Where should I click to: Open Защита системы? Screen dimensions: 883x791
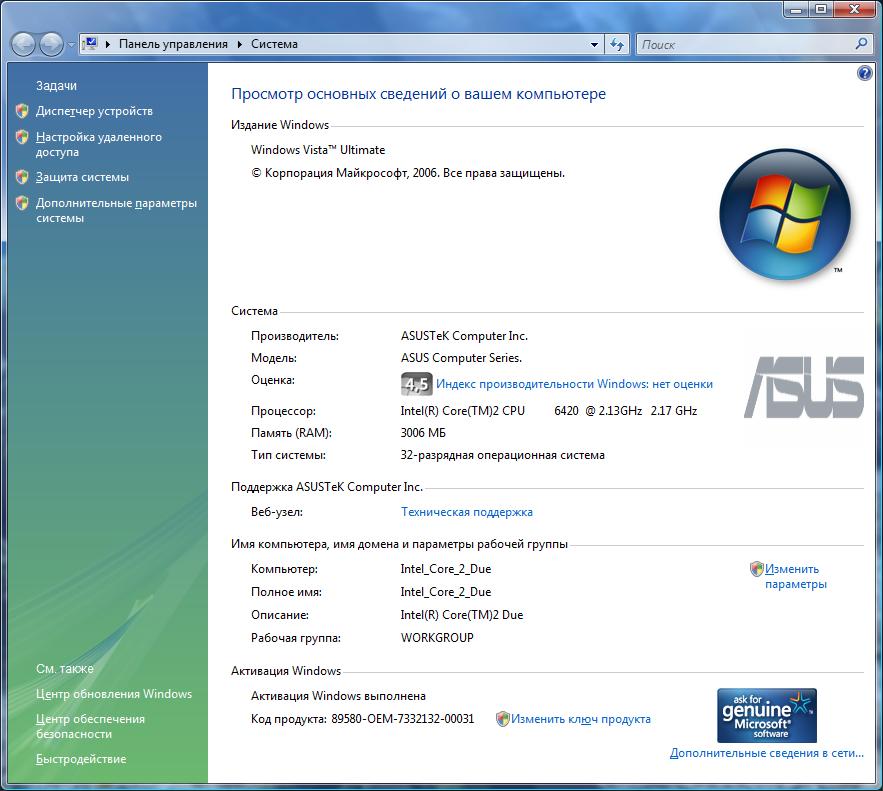point(82,177)
